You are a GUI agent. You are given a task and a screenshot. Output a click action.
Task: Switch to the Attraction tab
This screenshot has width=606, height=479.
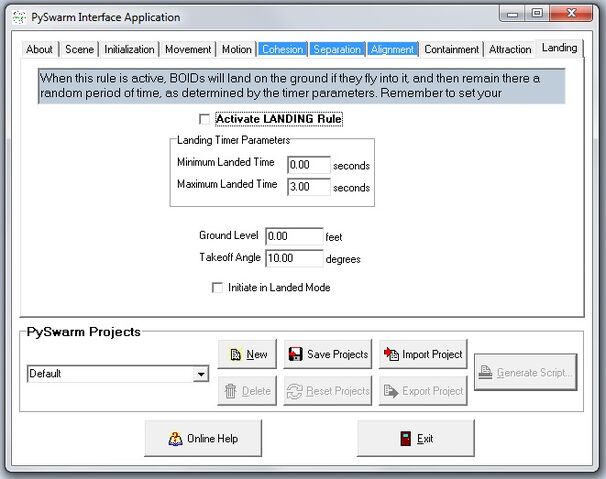click(x=510, y=49)
